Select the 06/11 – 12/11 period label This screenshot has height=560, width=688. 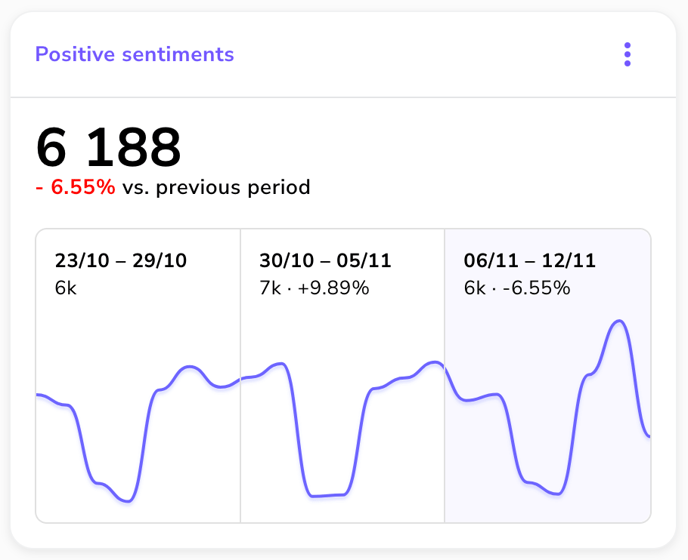click(x=530, y=261)
